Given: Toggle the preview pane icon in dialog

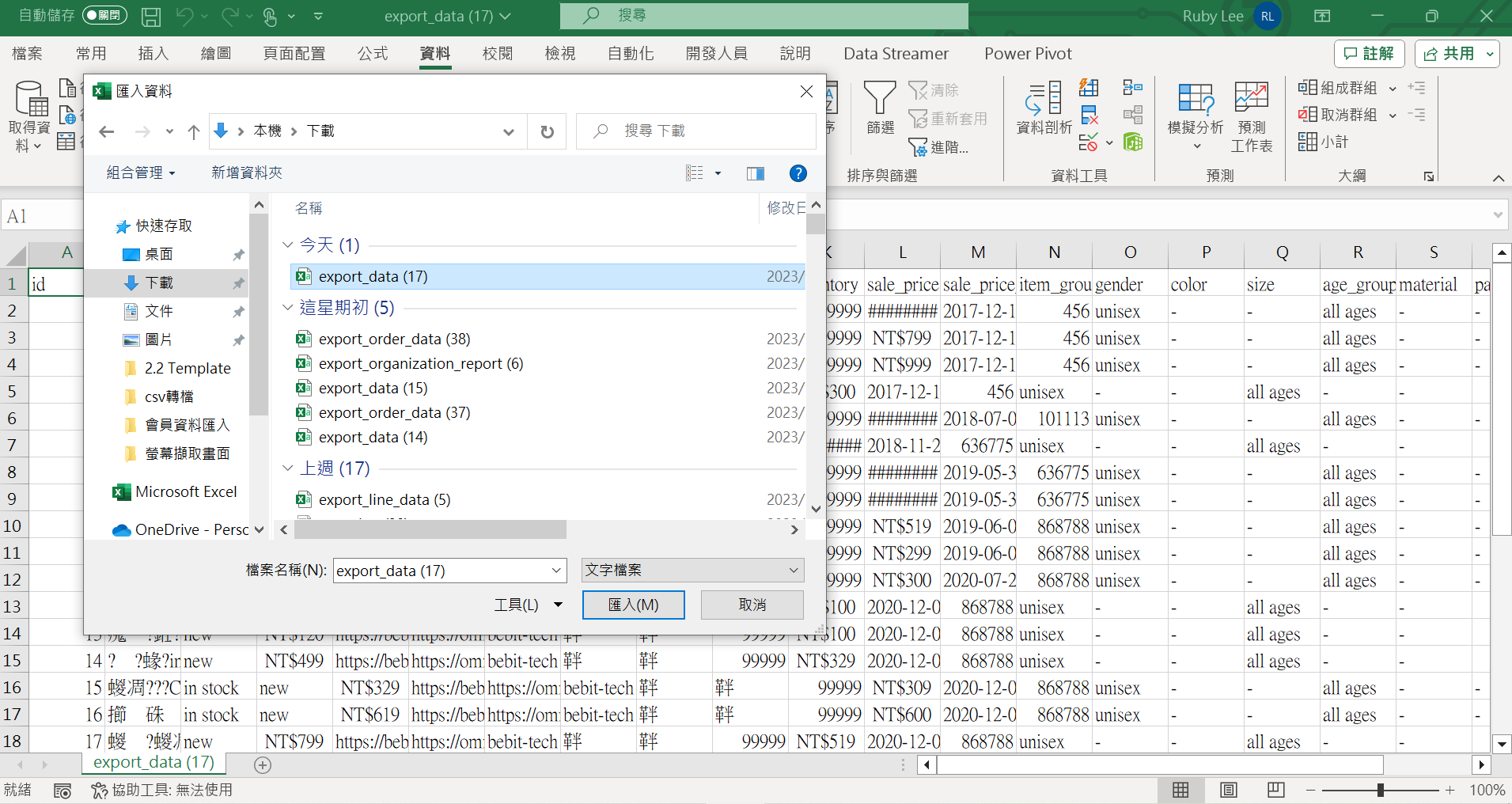Looking at the screenshot, I should [x=756, y=173].
